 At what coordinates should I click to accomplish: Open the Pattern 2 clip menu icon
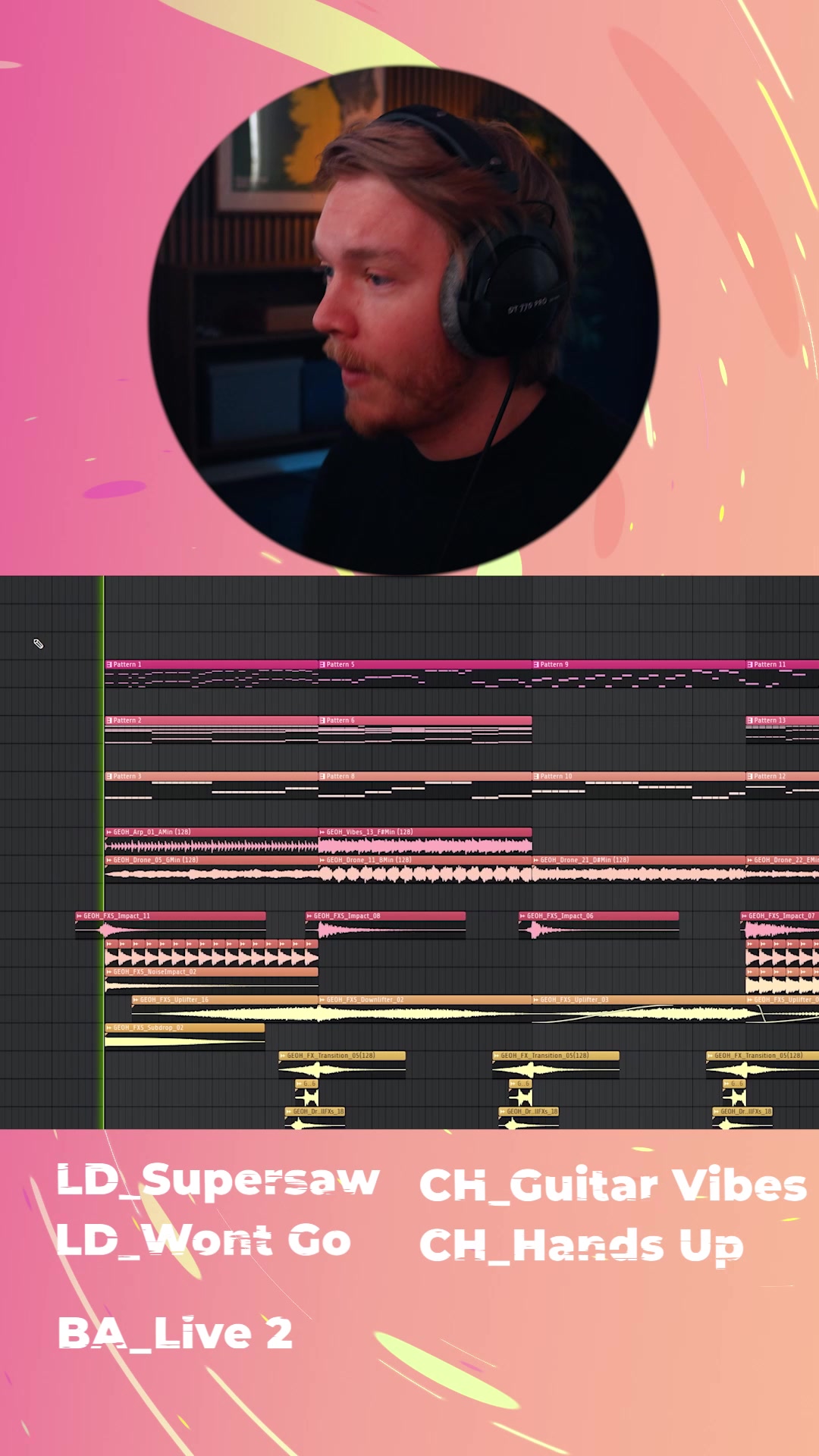109,720
